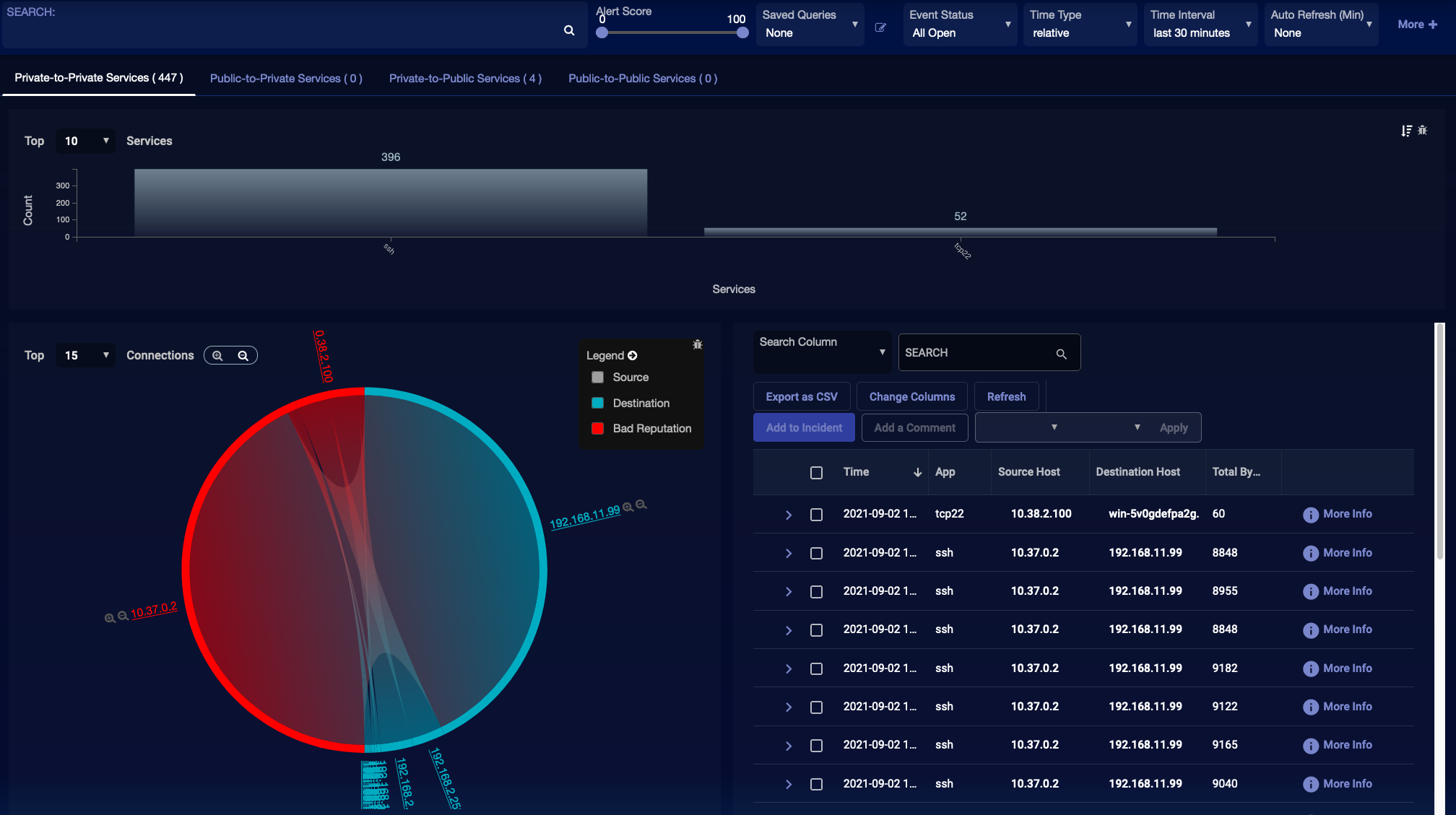The height and width of the screenshot is (815, 1456).
Task: Check the box for the tcp22 row
Action: (816, 515)
